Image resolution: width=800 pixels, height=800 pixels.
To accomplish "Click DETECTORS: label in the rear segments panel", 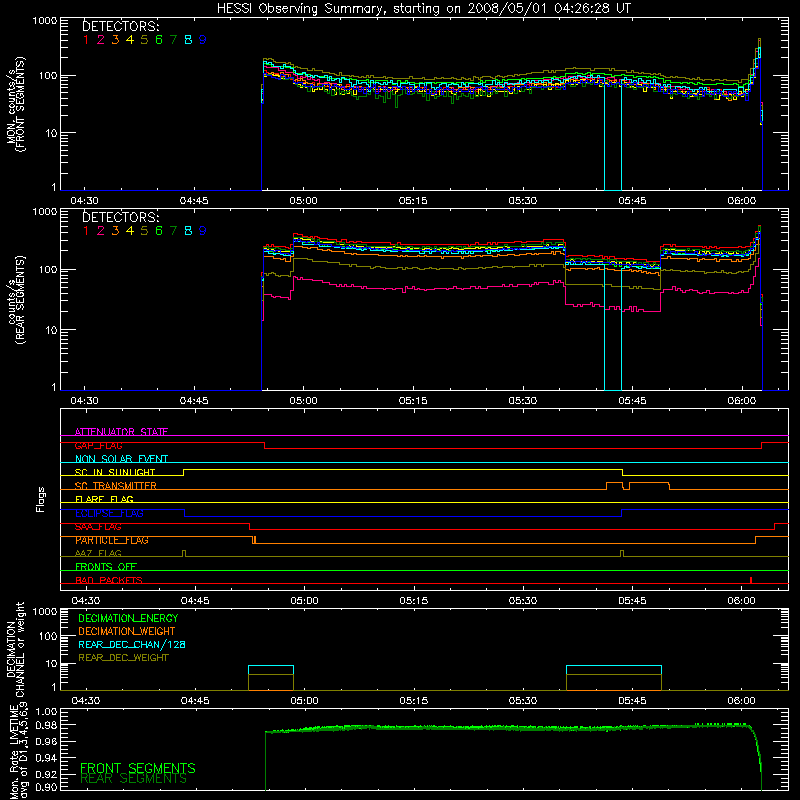I will 120,217.
